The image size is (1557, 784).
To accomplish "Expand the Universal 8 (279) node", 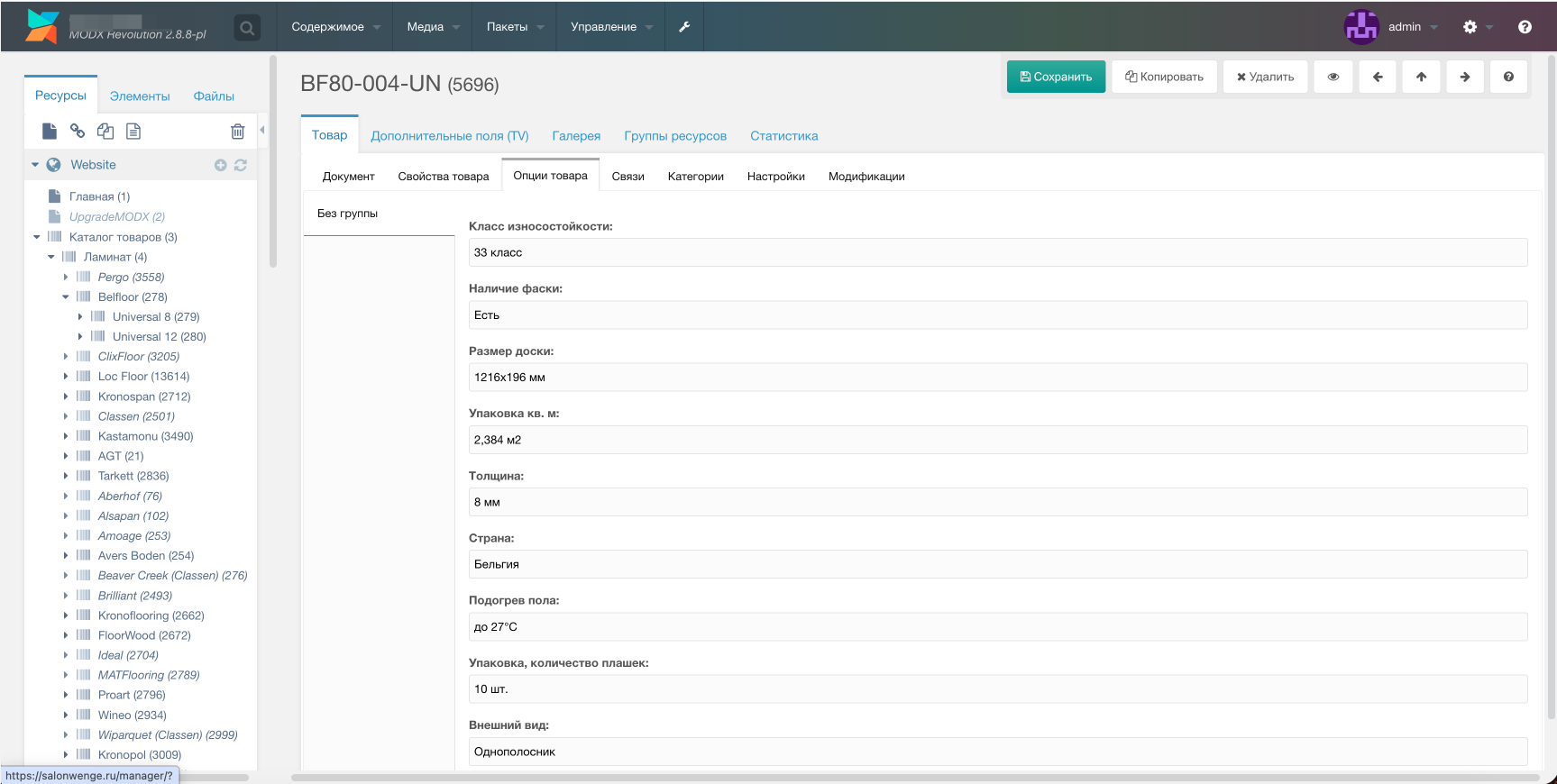I will (80, 316).
